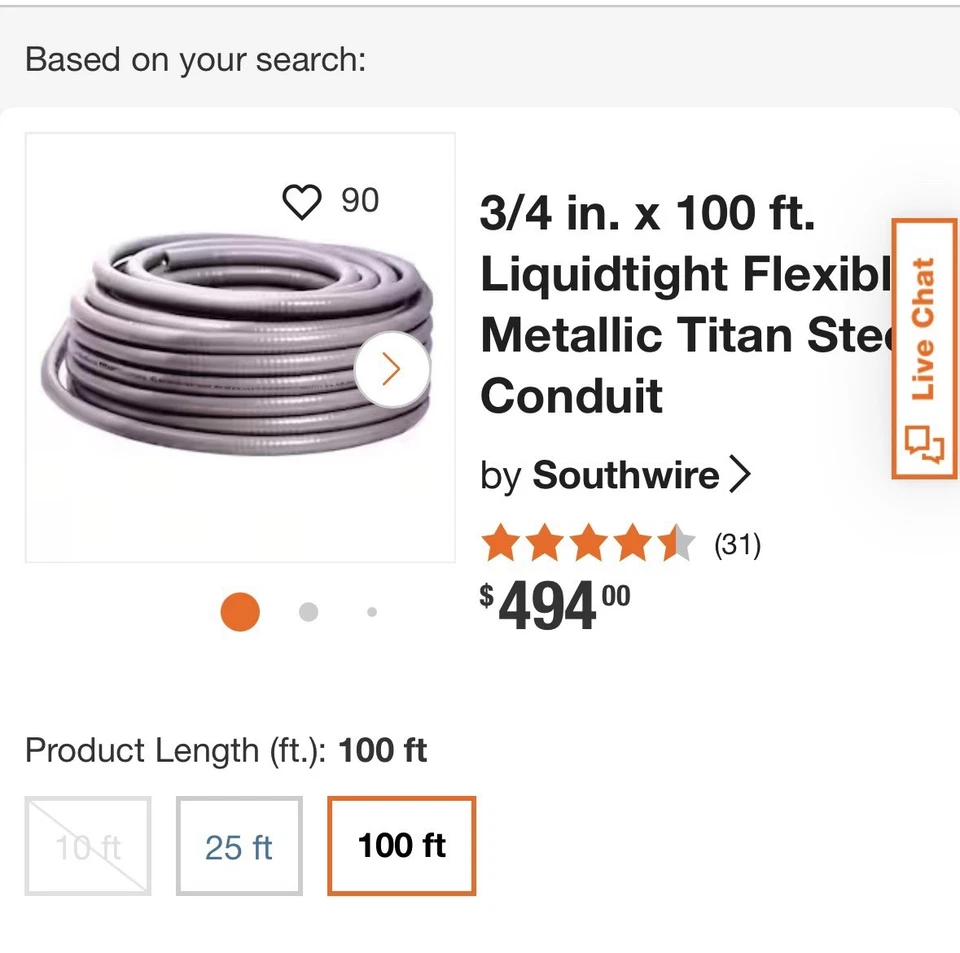The image size is (960, 953).
Task: Click the orange star rating
Action: [x=587, y=545]
